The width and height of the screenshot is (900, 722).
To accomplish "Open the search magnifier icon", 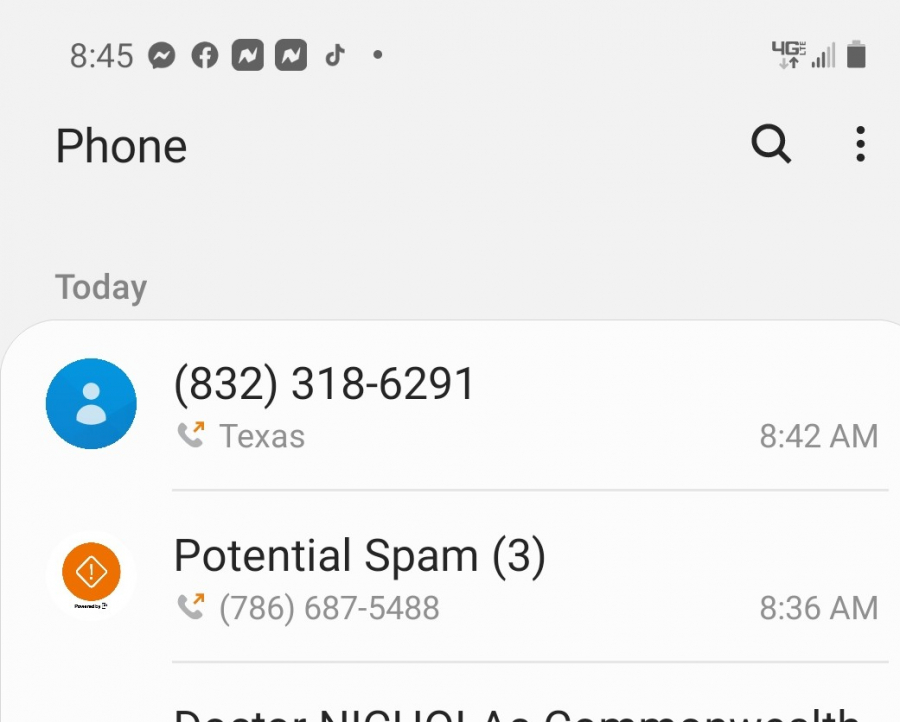I will pos(771,144).
